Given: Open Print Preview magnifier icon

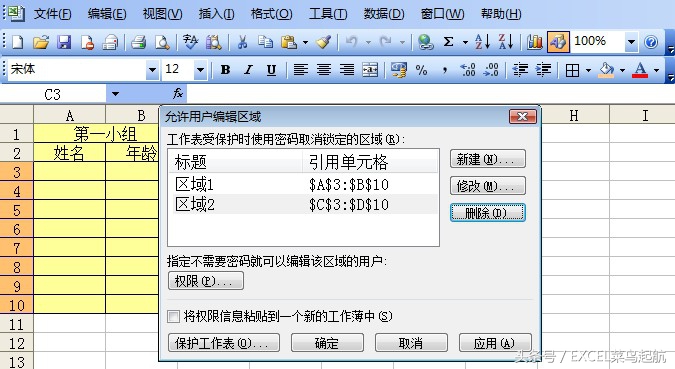Looking at the screenshot, I should pos(162,42).
